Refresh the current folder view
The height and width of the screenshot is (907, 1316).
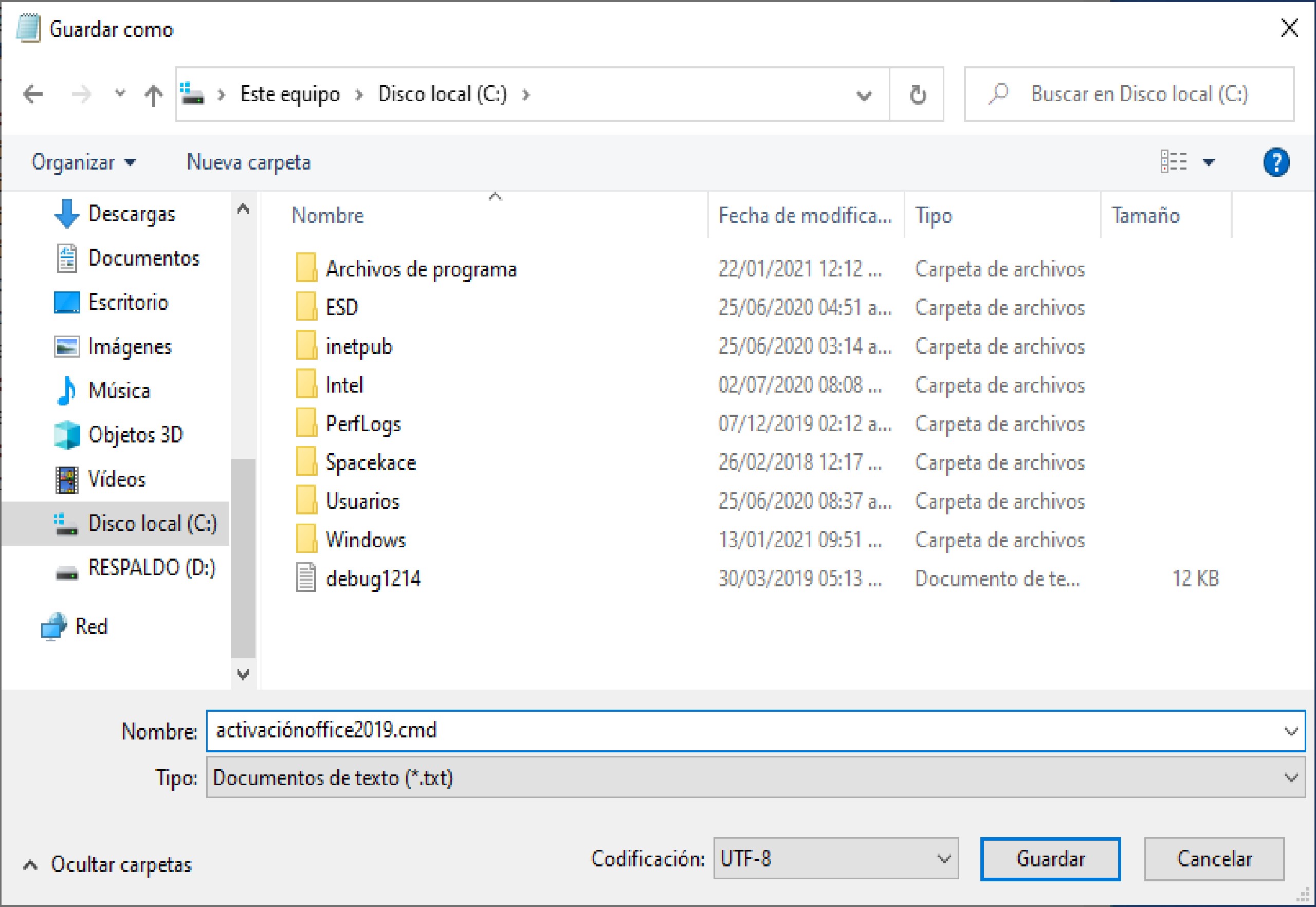coord(917,94)
